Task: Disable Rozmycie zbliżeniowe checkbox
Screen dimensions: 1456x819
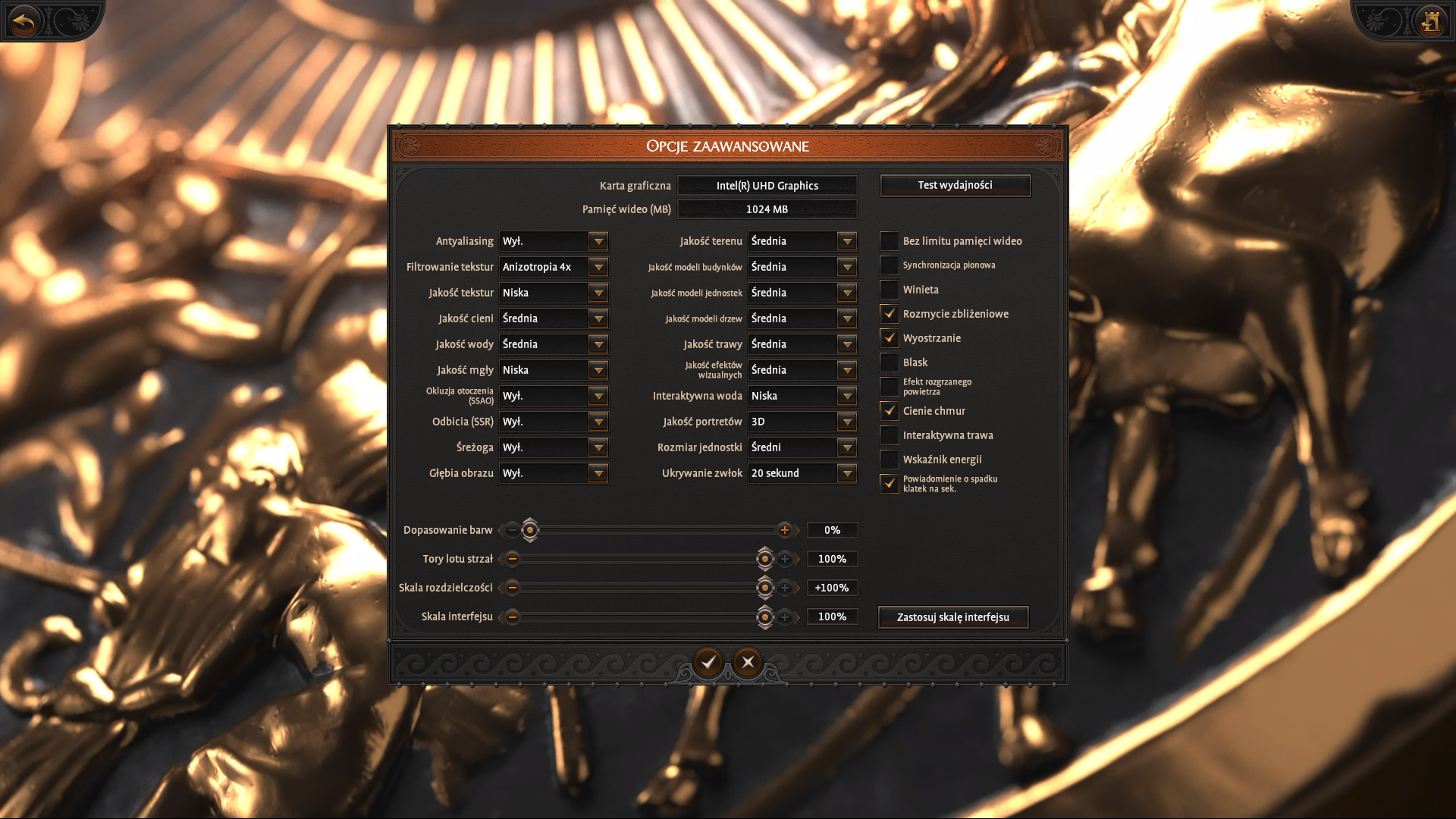Action: click(x=889, y=314)
